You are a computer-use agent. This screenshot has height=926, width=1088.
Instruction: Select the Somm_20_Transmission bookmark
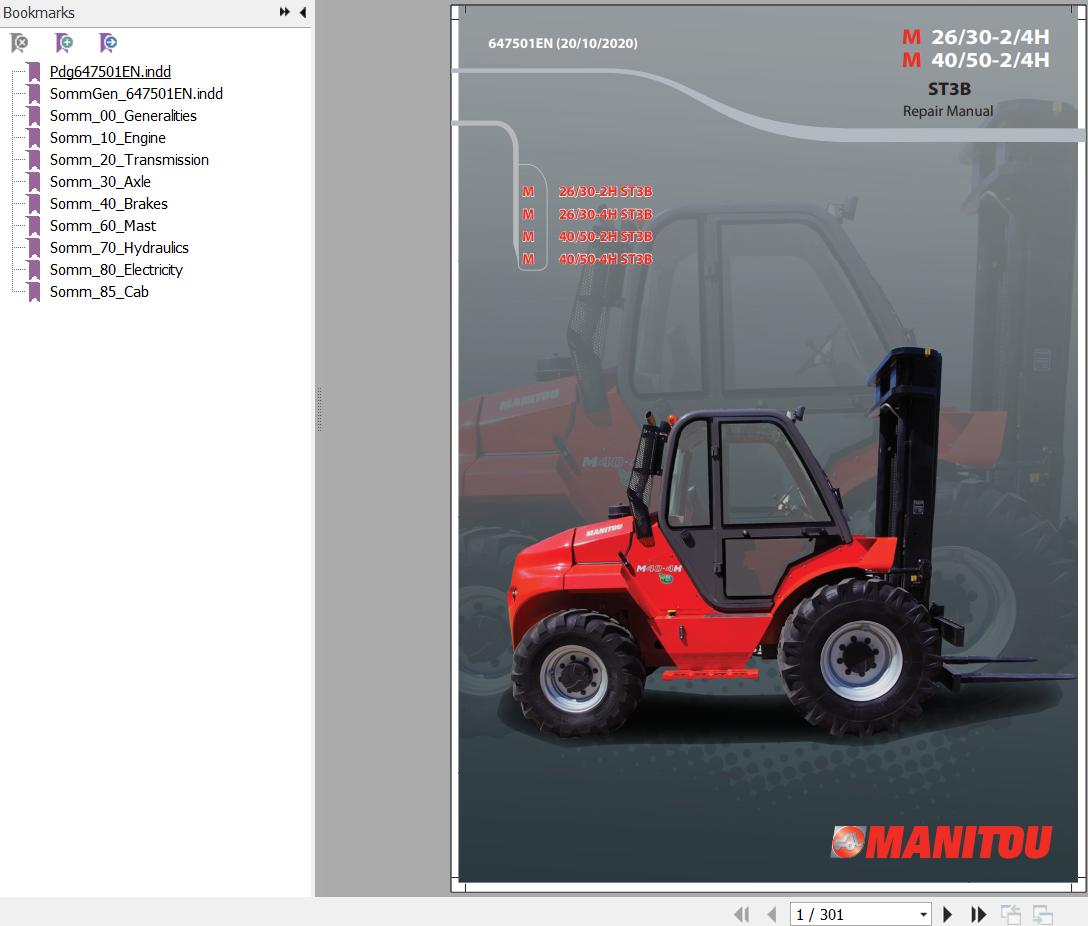point(129,160)
